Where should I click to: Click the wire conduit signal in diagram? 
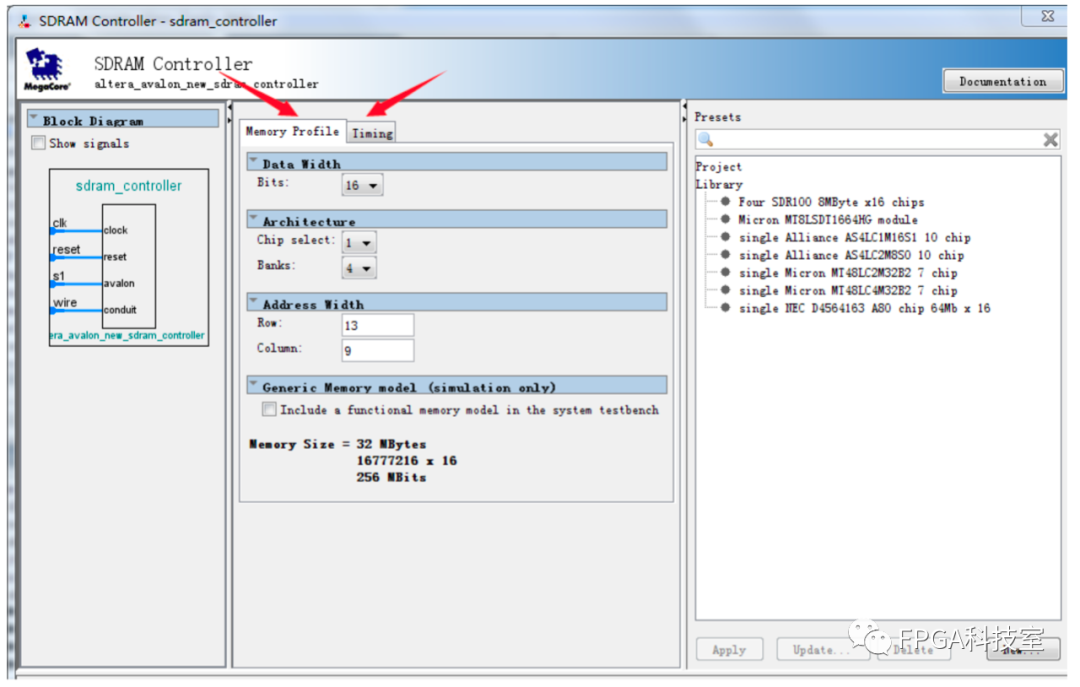tap(65, 303)
